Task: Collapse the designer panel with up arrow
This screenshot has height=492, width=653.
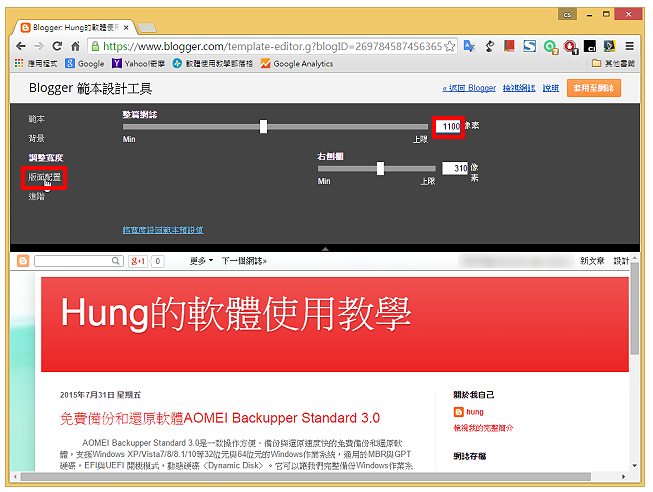Action: pyautogui.click(x=325, y=248)
